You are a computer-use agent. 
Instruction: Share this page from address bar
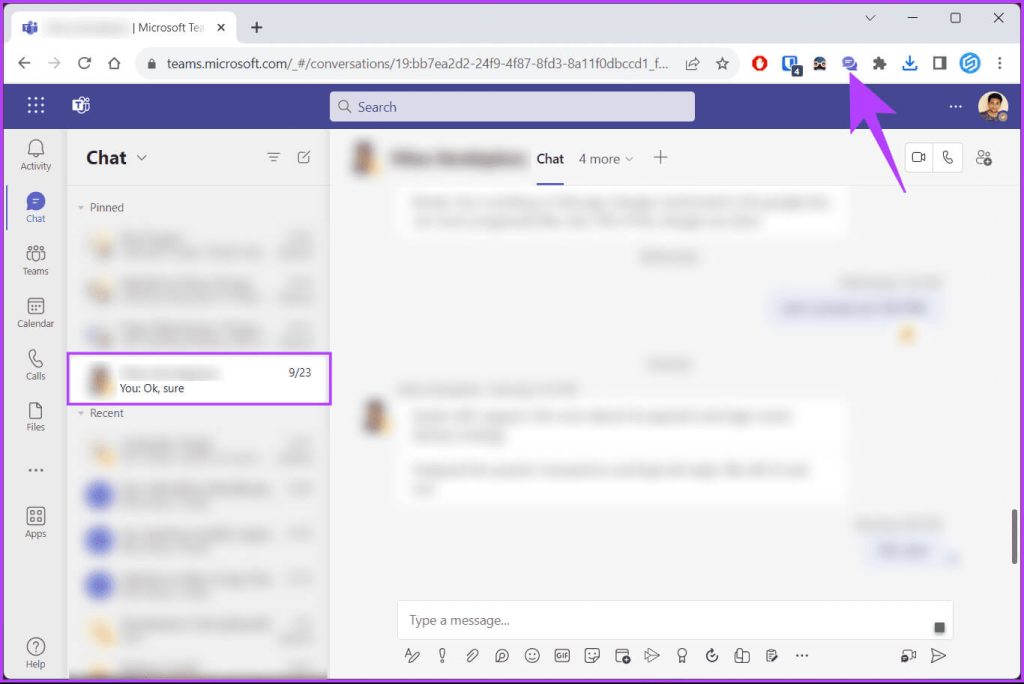(692, 63)
